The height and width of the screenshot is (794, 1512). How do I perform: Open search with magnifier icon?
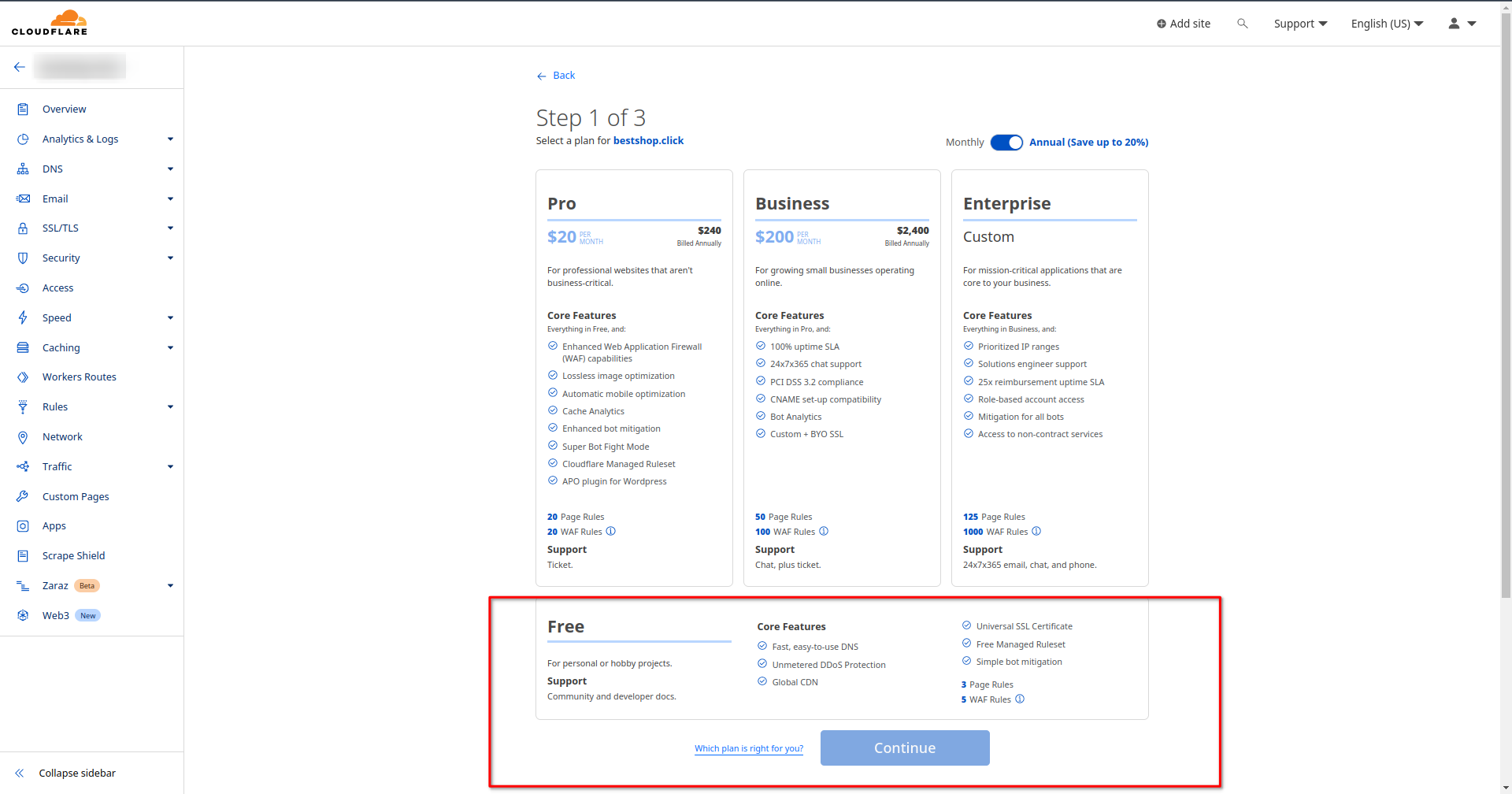[1243, 24]
